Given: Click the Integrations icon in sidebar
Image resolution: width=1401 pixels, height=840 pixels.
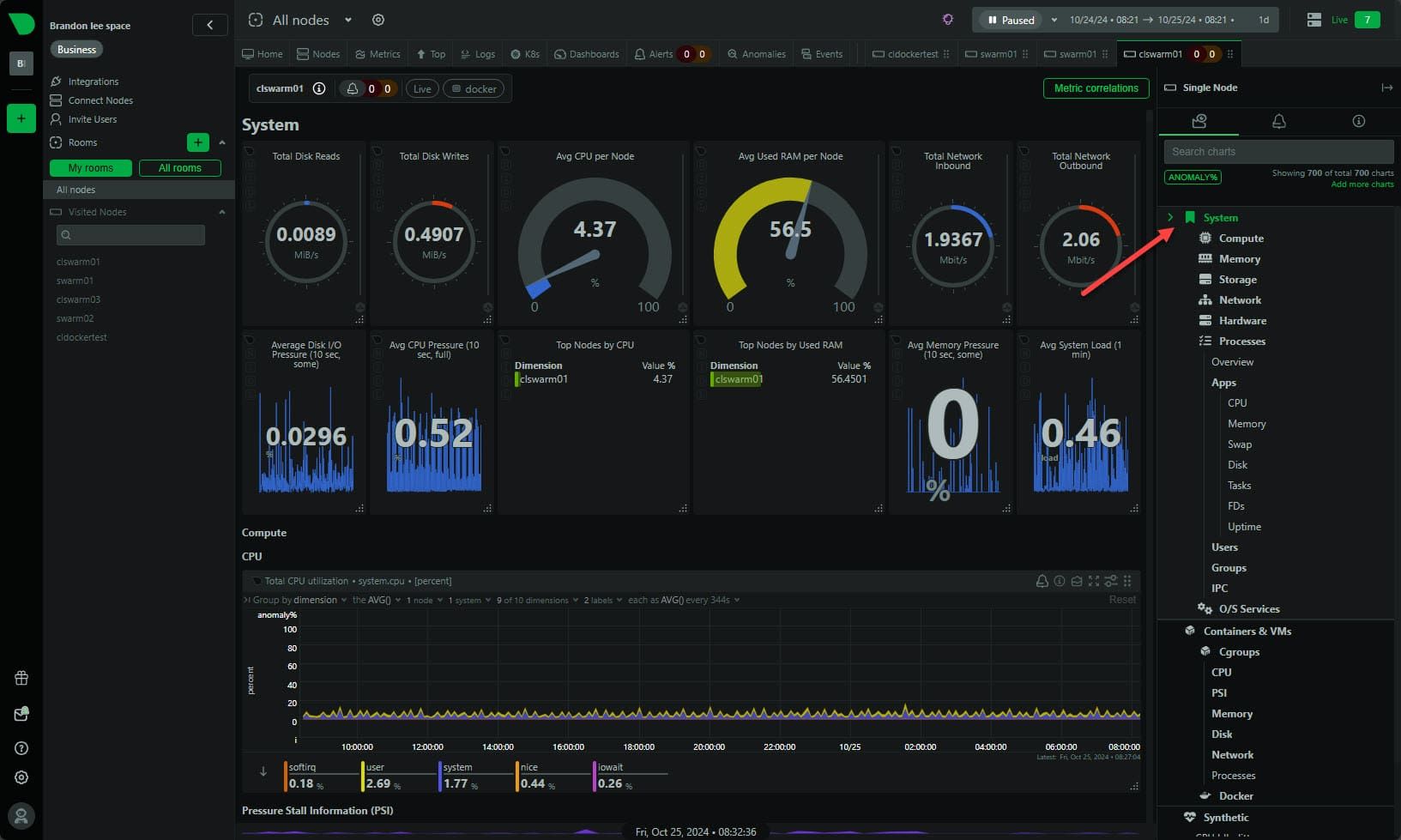Looking at the screenshot, I should click(57, 82).
